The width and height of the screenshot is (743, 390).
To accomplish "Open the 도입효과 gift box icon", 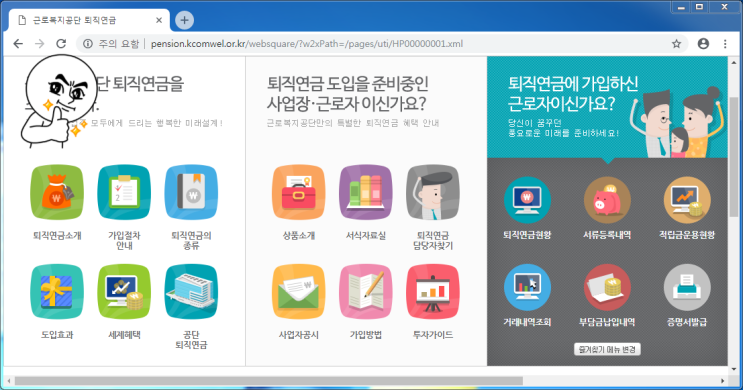I will point(57,291).
